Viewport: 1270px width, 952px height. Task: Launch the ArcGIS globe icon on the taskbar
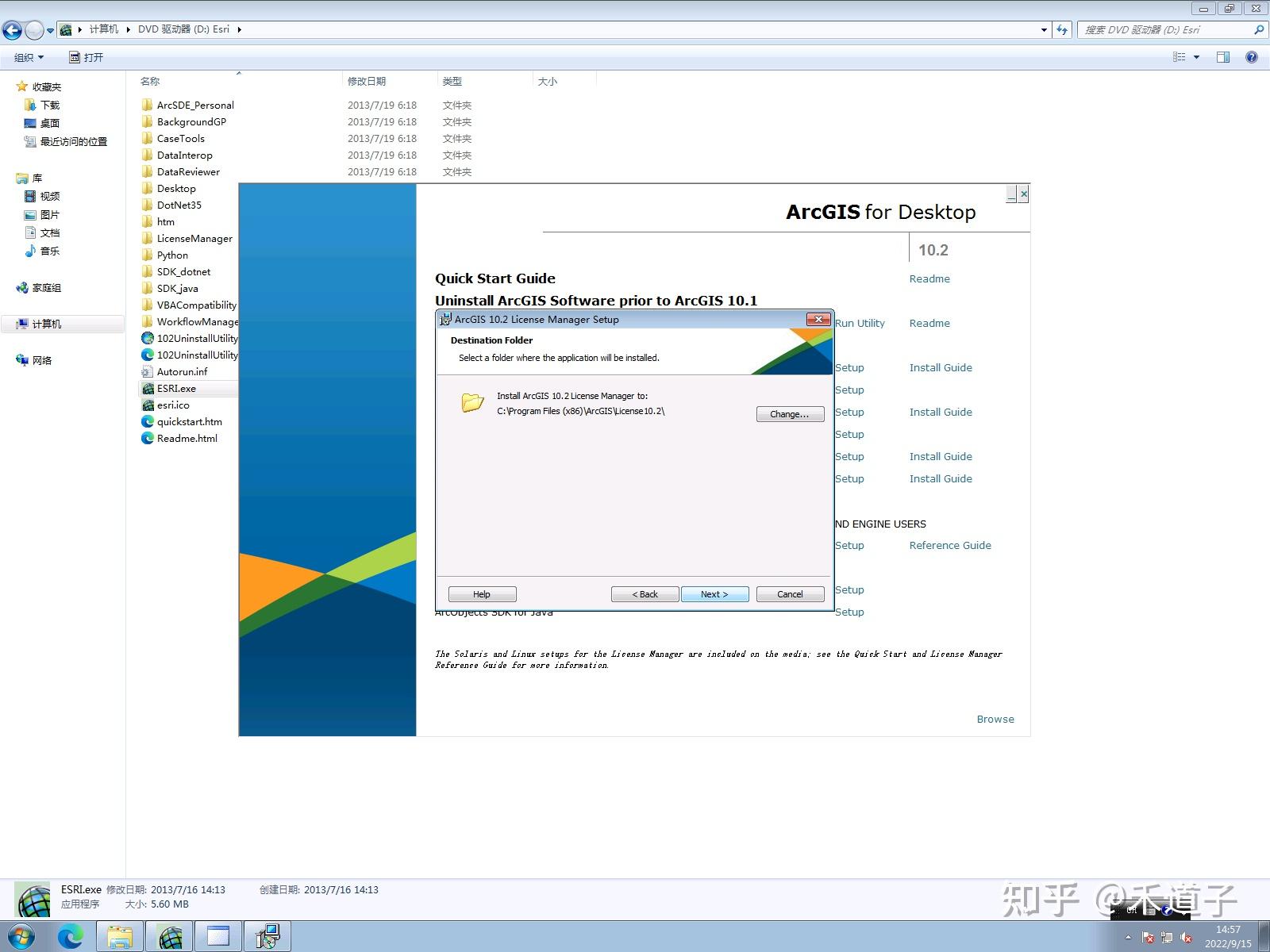point(170,936)
